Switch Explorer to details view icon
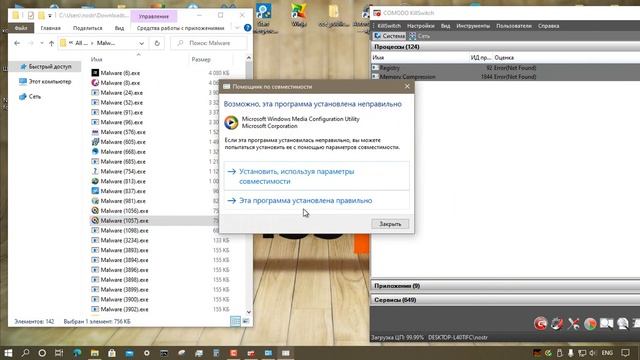The image size is (640, 360). click(236, 321)
